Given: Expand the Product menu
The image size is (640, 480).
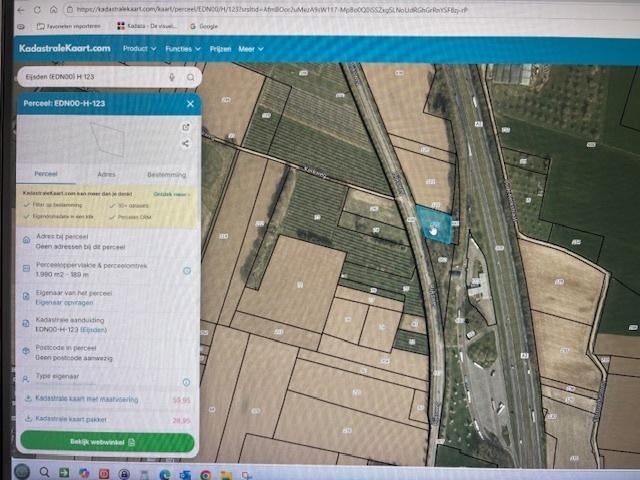Looking at the screenshot, I should pyautogui.click(x=140, y=49).
